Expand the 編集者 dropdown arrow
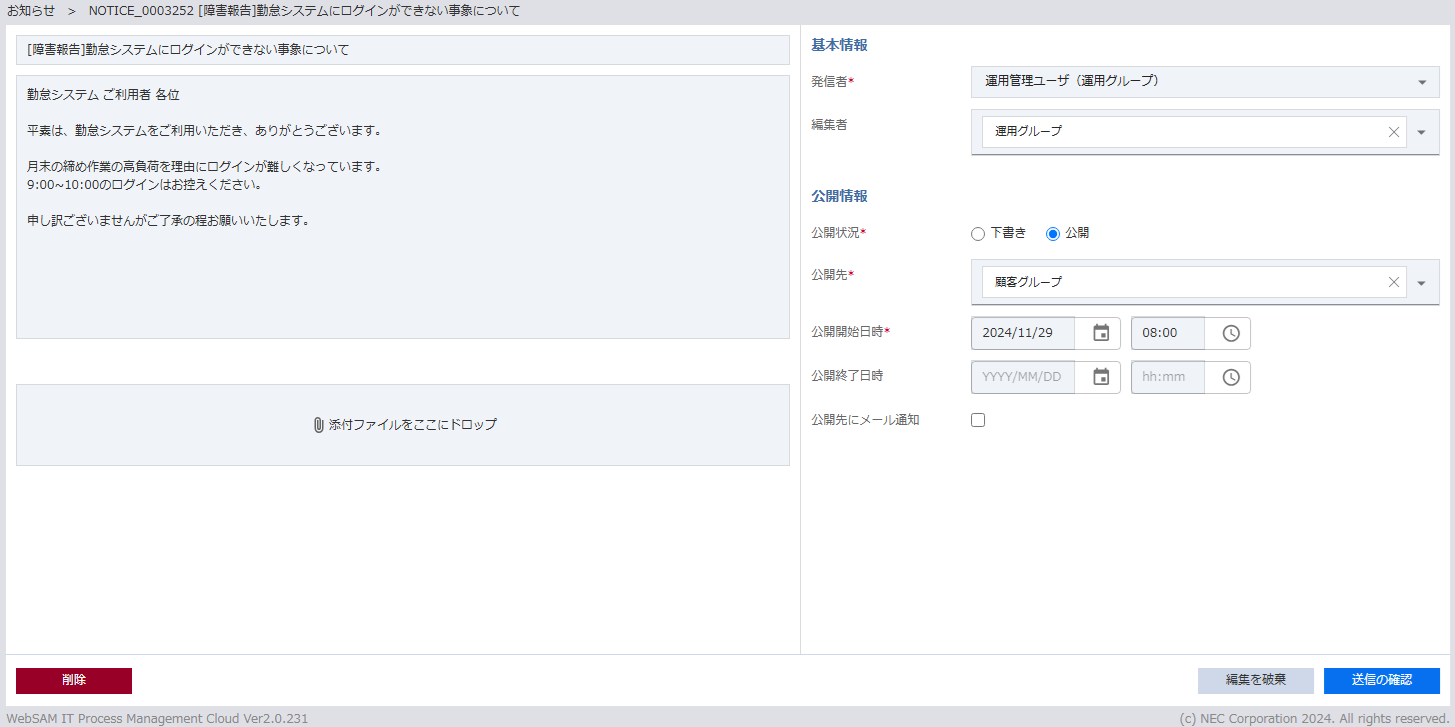 (1422, 132)
